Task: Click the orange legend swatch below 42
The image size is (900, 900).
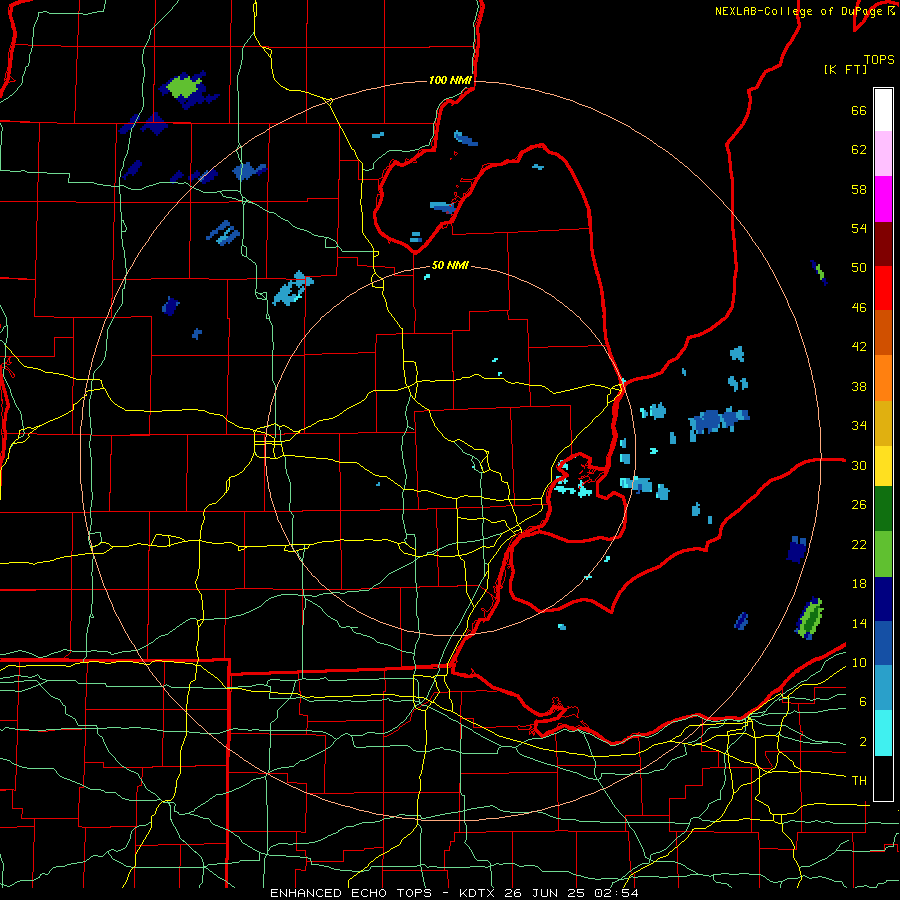Action: [883, 378]
